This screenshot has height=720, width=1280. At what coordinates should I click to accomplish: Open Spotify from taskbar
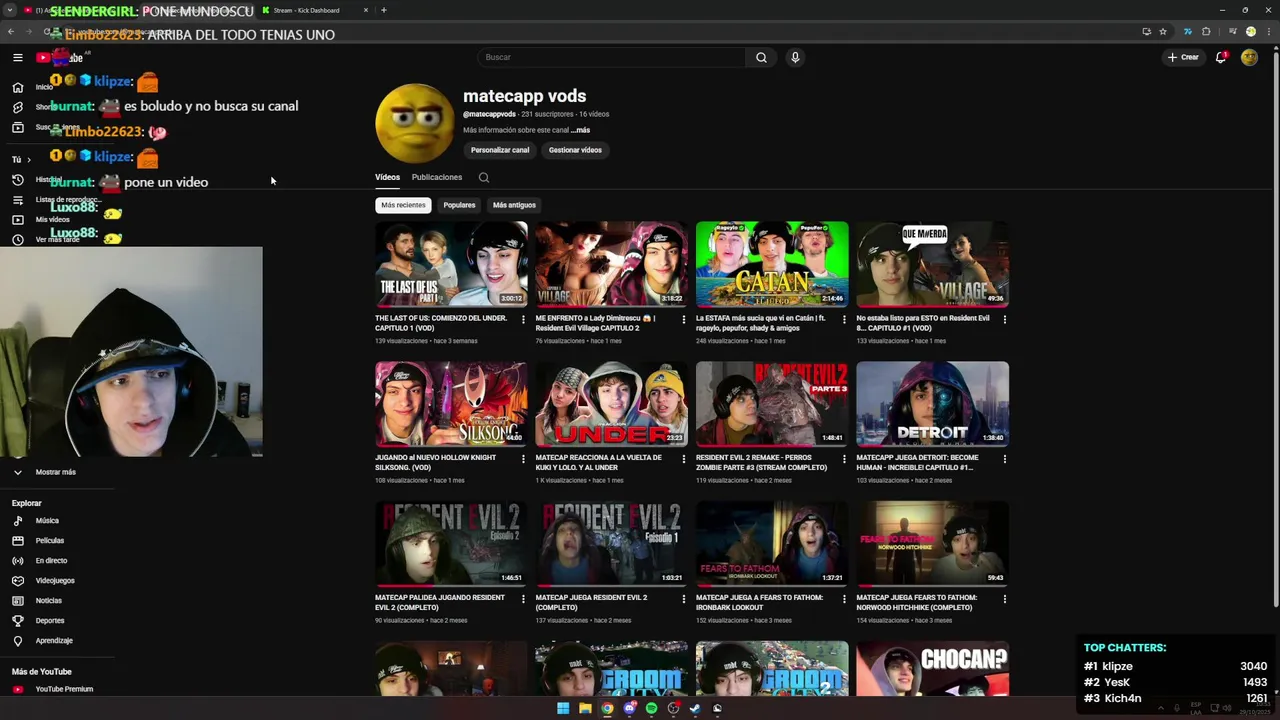(651, 708)
